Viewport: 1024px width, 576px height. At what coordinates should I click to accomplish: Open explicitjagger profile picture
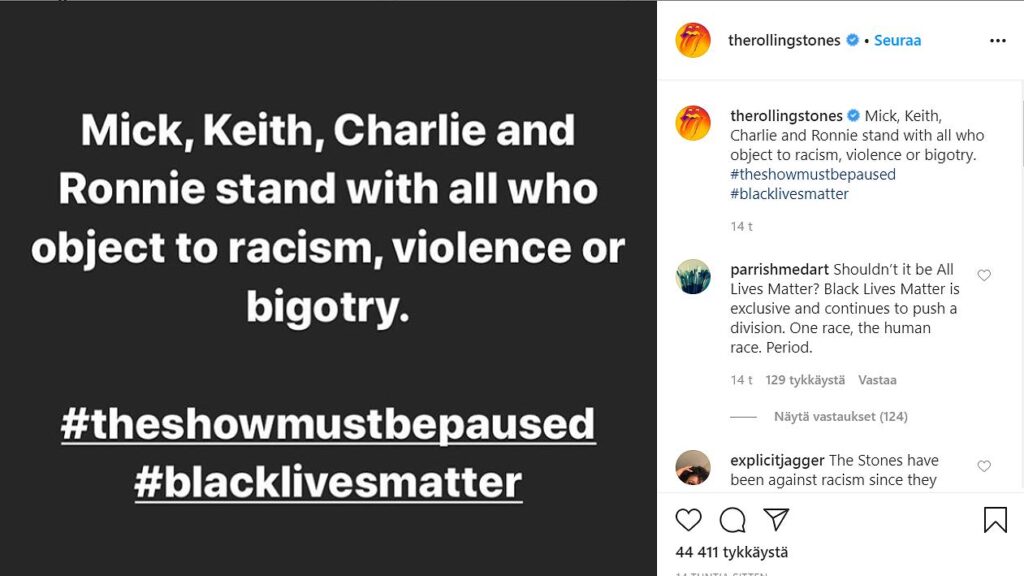(x=693, y=467)
